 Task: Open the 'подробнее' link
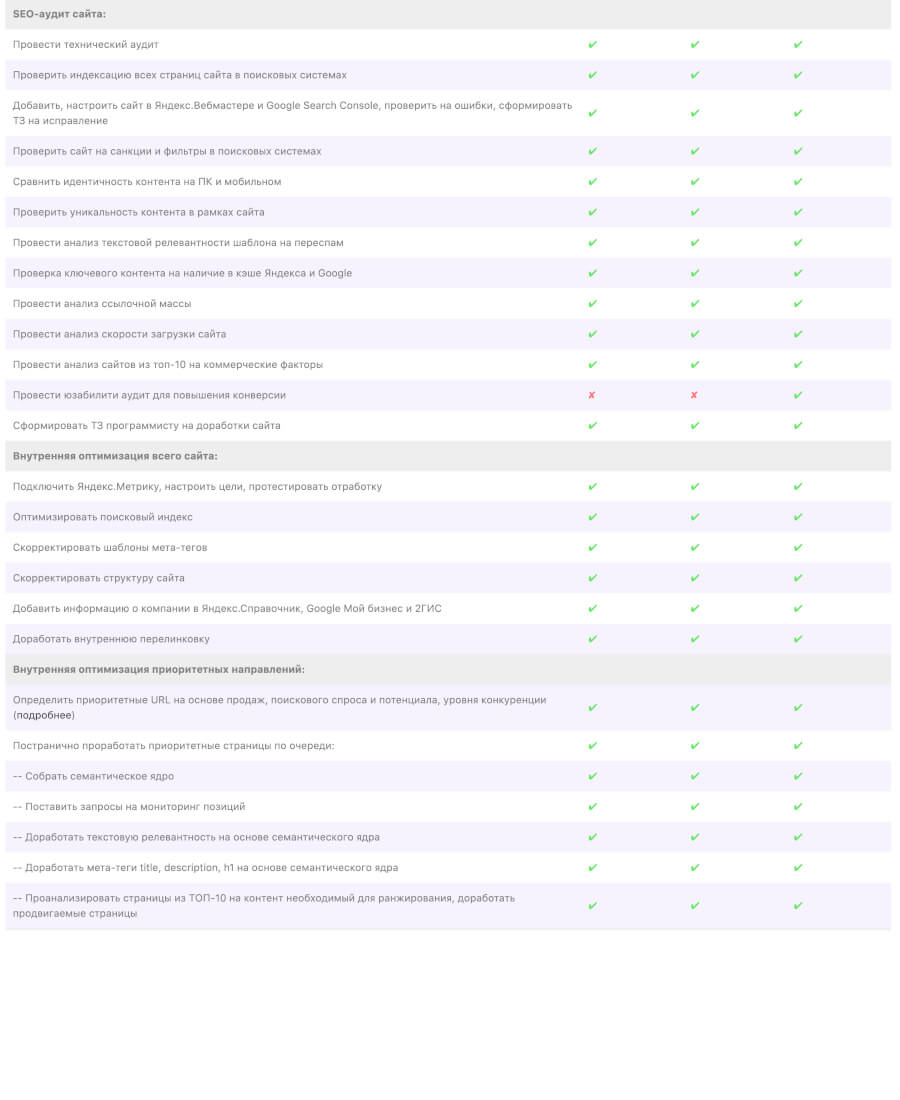44,716
